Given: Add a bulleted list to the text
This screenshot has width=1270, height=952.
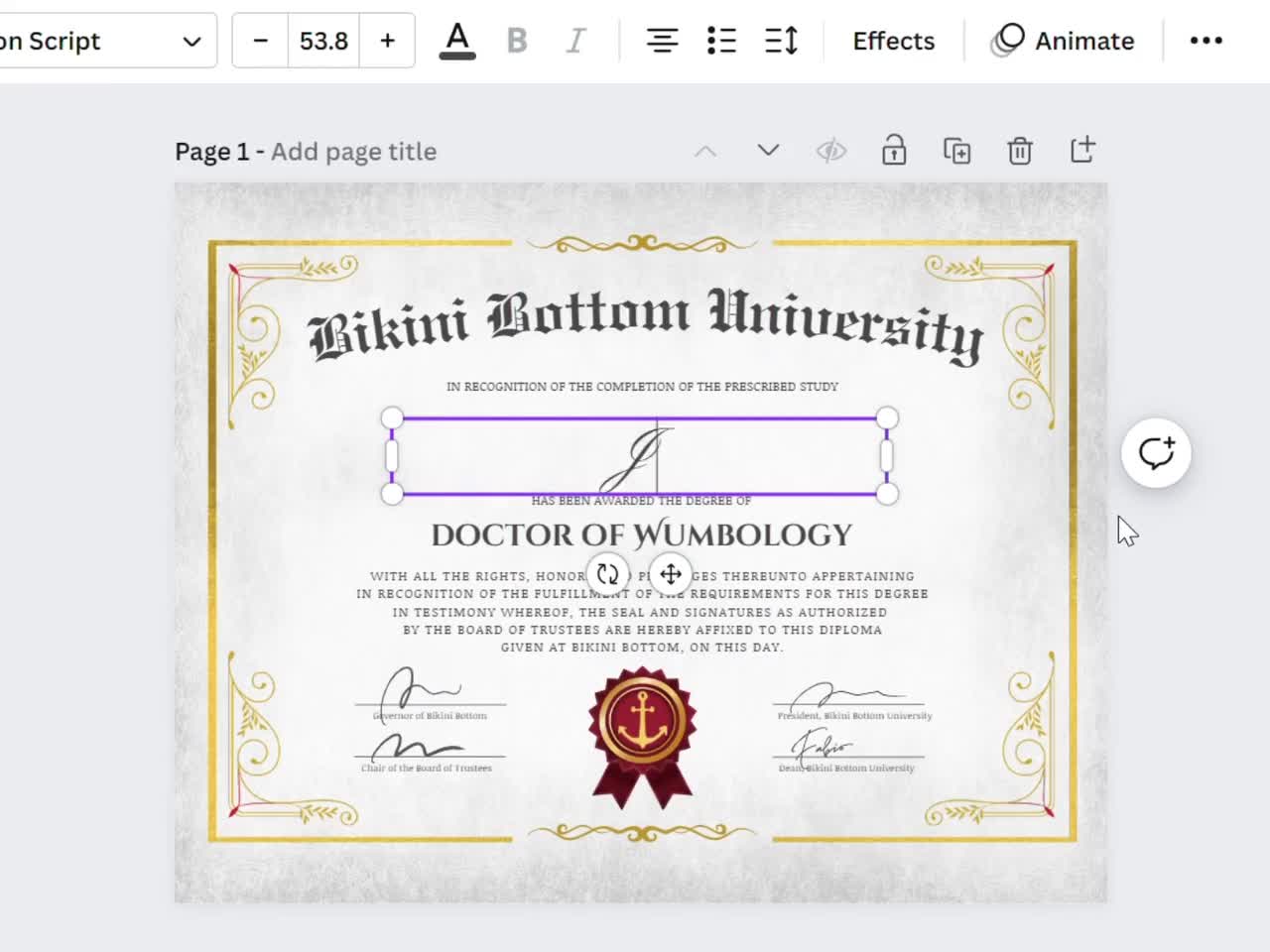Looking at the screenshot, I should pyautogui.click(x=721, y=40).
